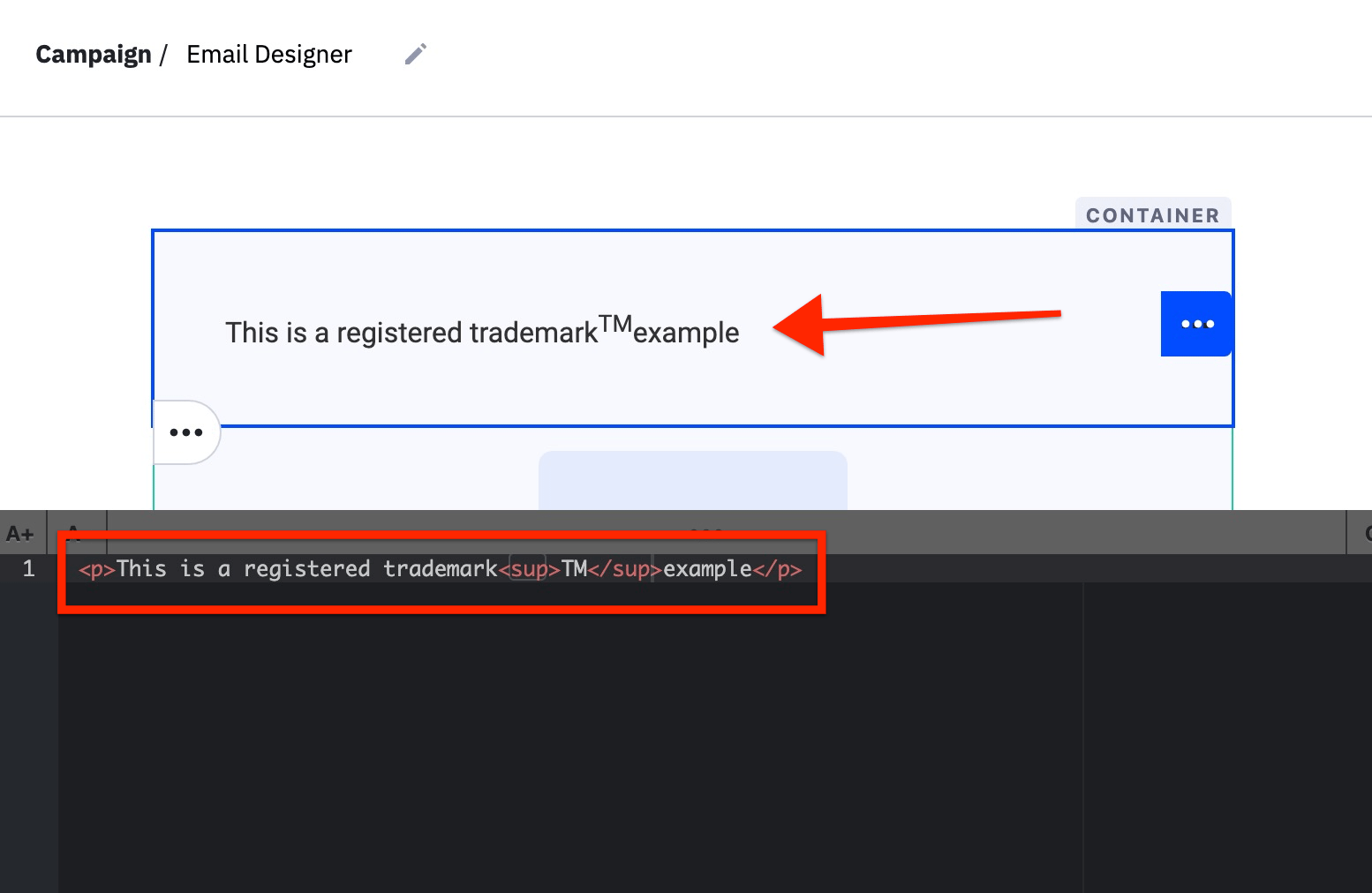Viewport: 1372px width, 893px height.
Task: Select line number 1 in the code gutter
Action: tap(28, 568)
